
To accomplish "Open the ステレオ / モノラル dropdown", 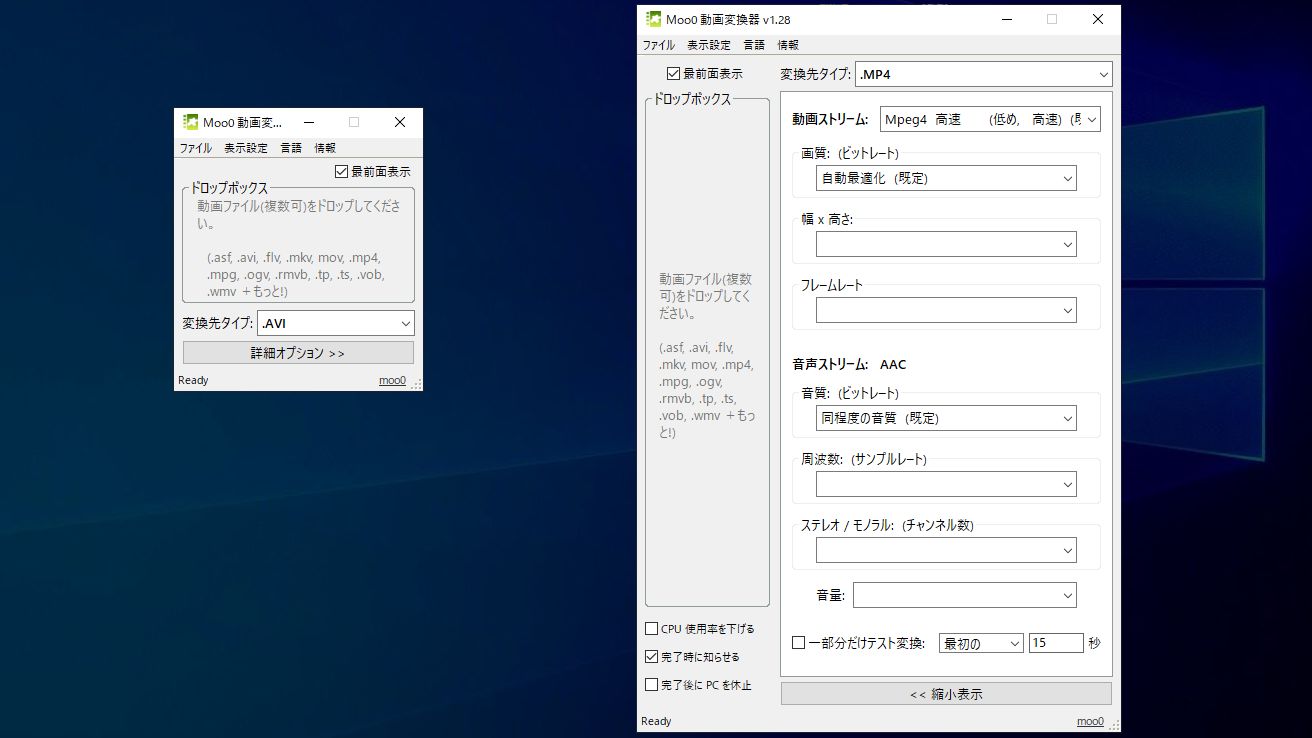I will click(946, 550).
